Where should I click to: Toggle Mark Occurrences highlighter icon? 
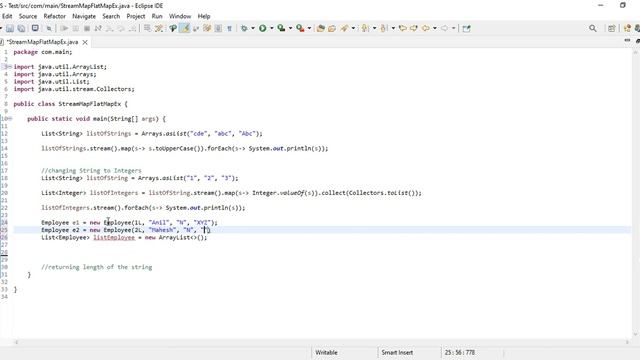[185, 28]
